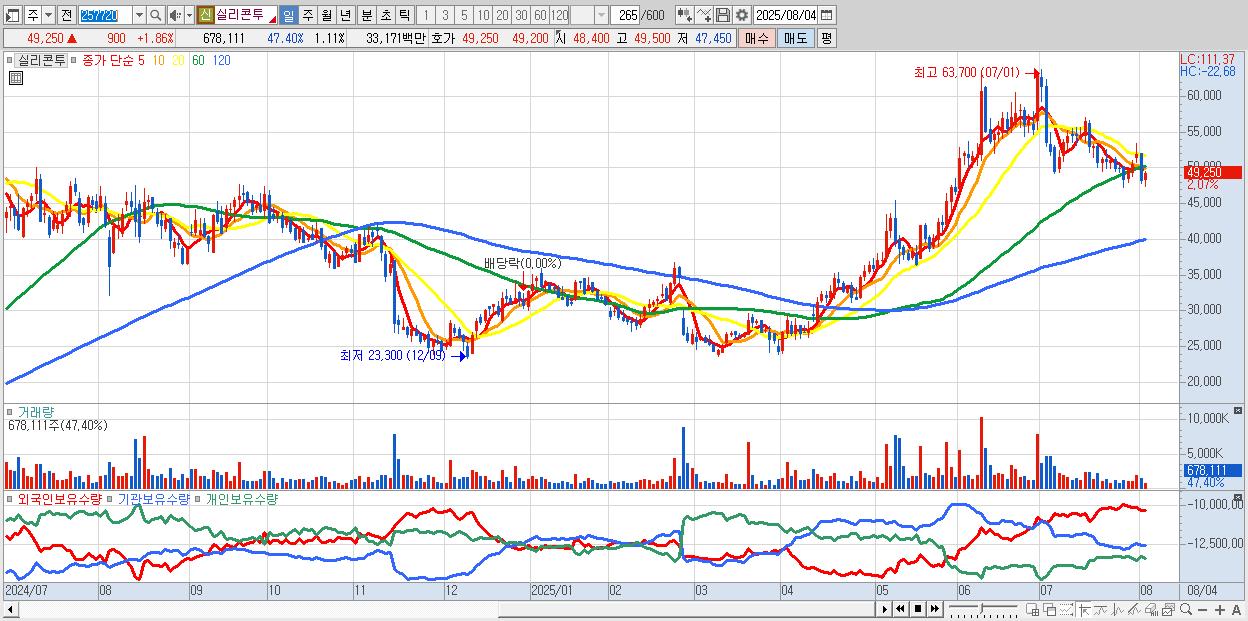
Task: Choose the 20 interval button
Action: click(503, 15)
